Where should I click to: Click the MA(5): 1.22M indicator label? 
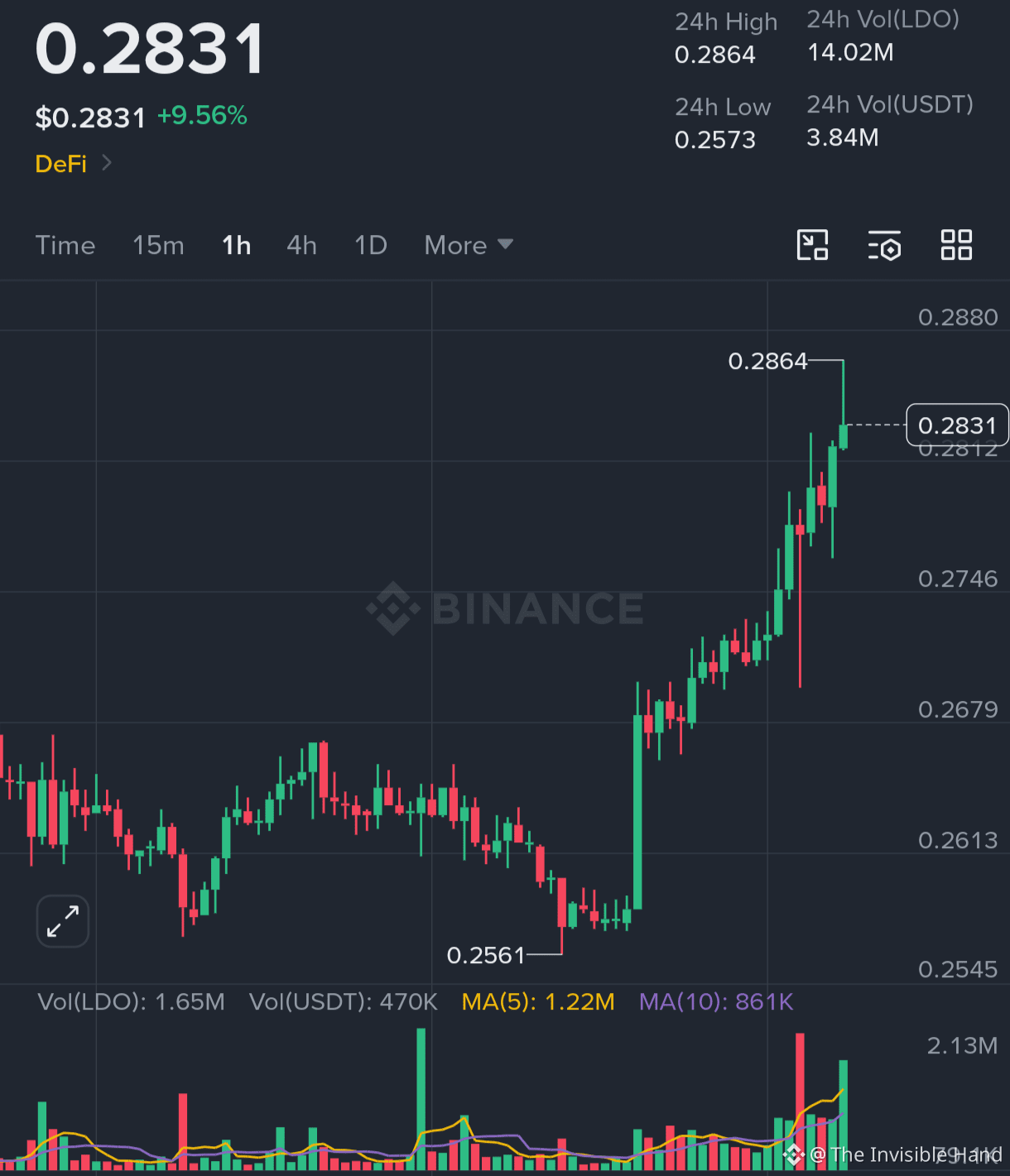pos(538,1001)
